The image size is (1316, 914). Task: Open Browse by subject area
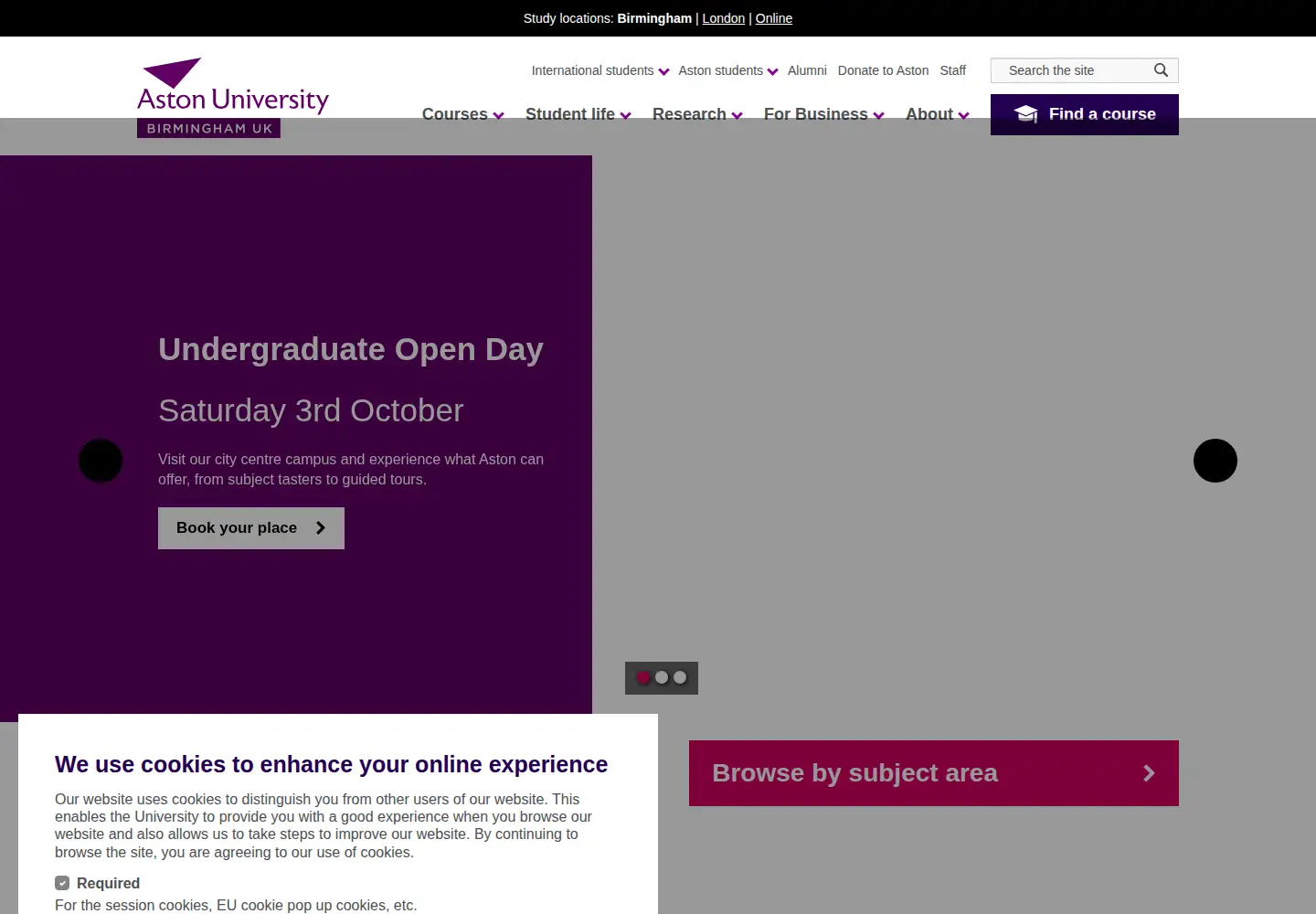click(934, 773)
